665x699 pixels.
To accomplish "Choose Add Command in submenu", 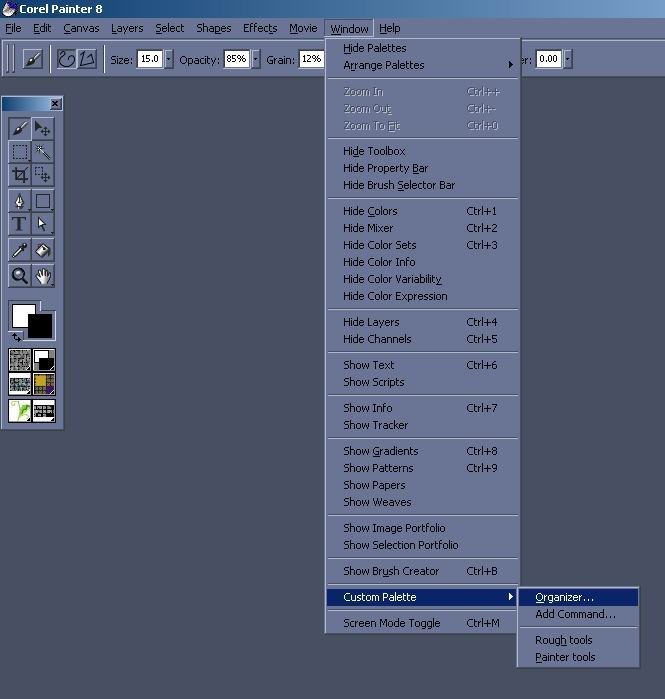I will click(x=578, y=614).
